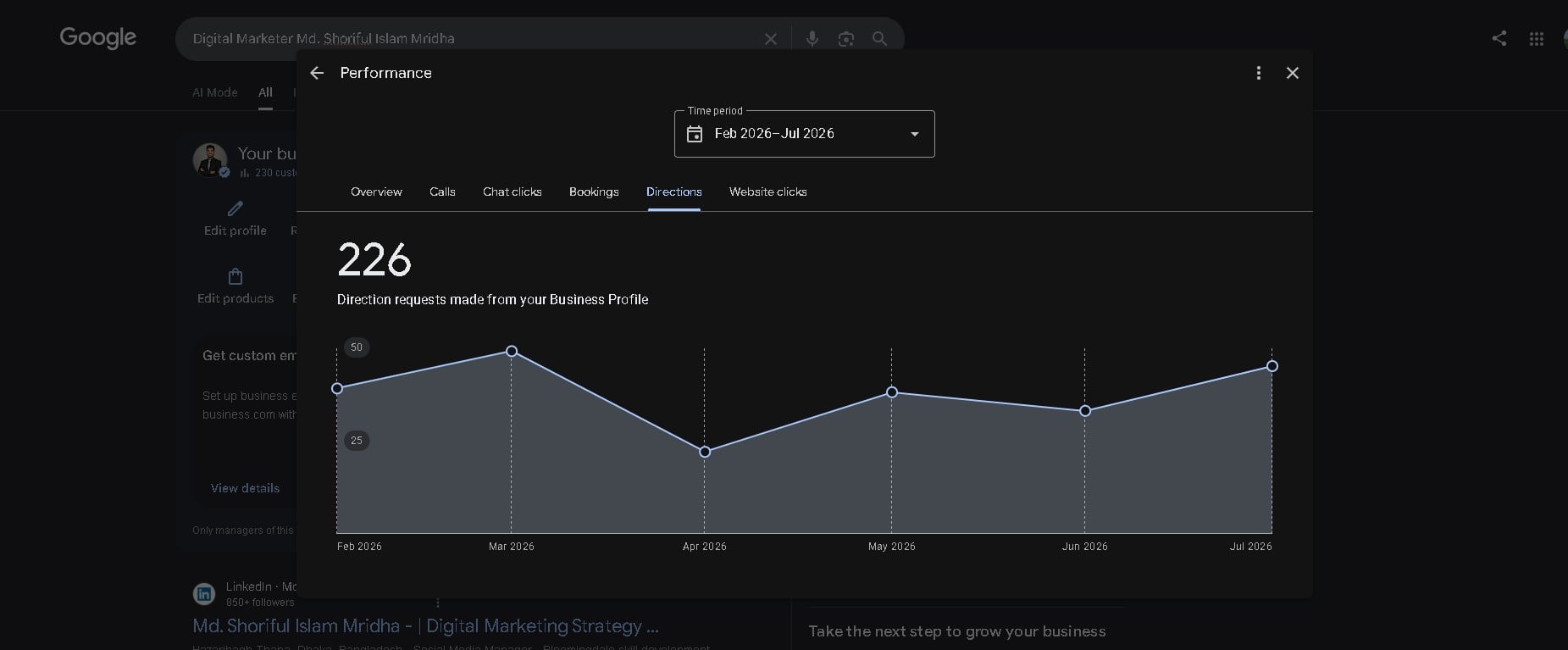Open the Website clicks tab
This screenshot has width=1568, height=650.
[768, 192]
